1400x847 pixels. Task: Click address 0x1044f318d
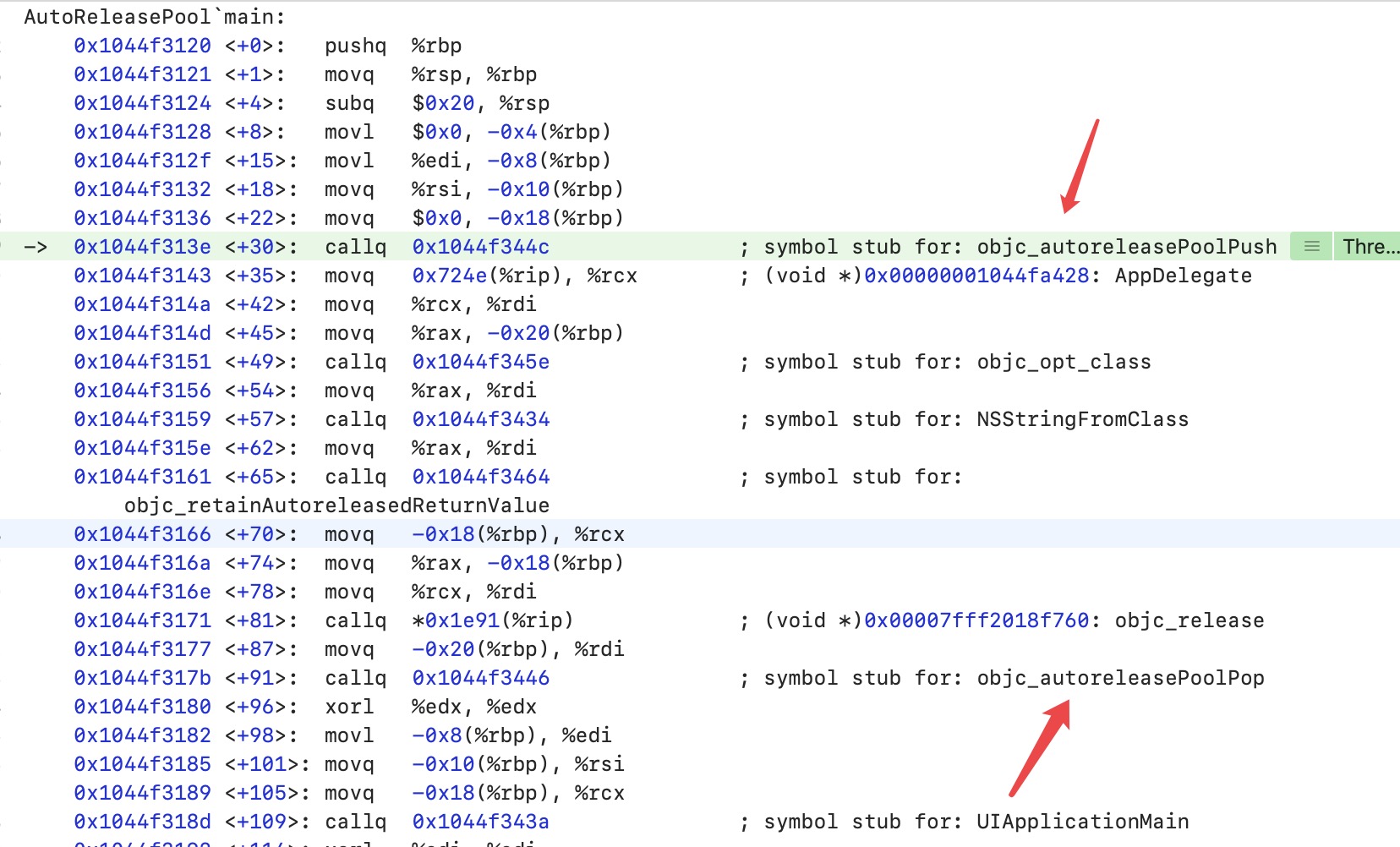point(142,822)
